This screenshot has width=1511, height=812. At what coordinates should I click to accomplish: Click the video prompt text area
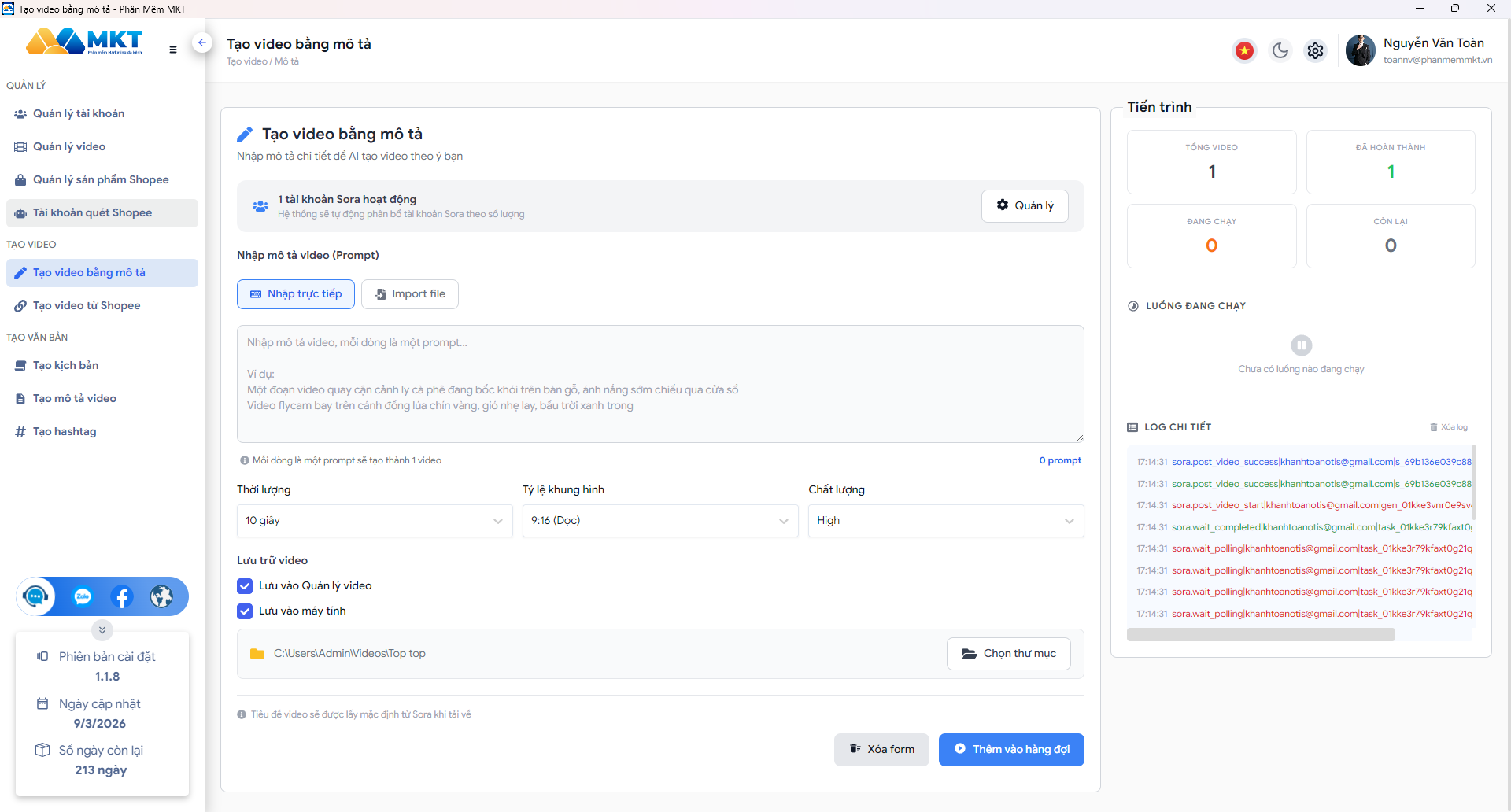click(x=660, y=384)
